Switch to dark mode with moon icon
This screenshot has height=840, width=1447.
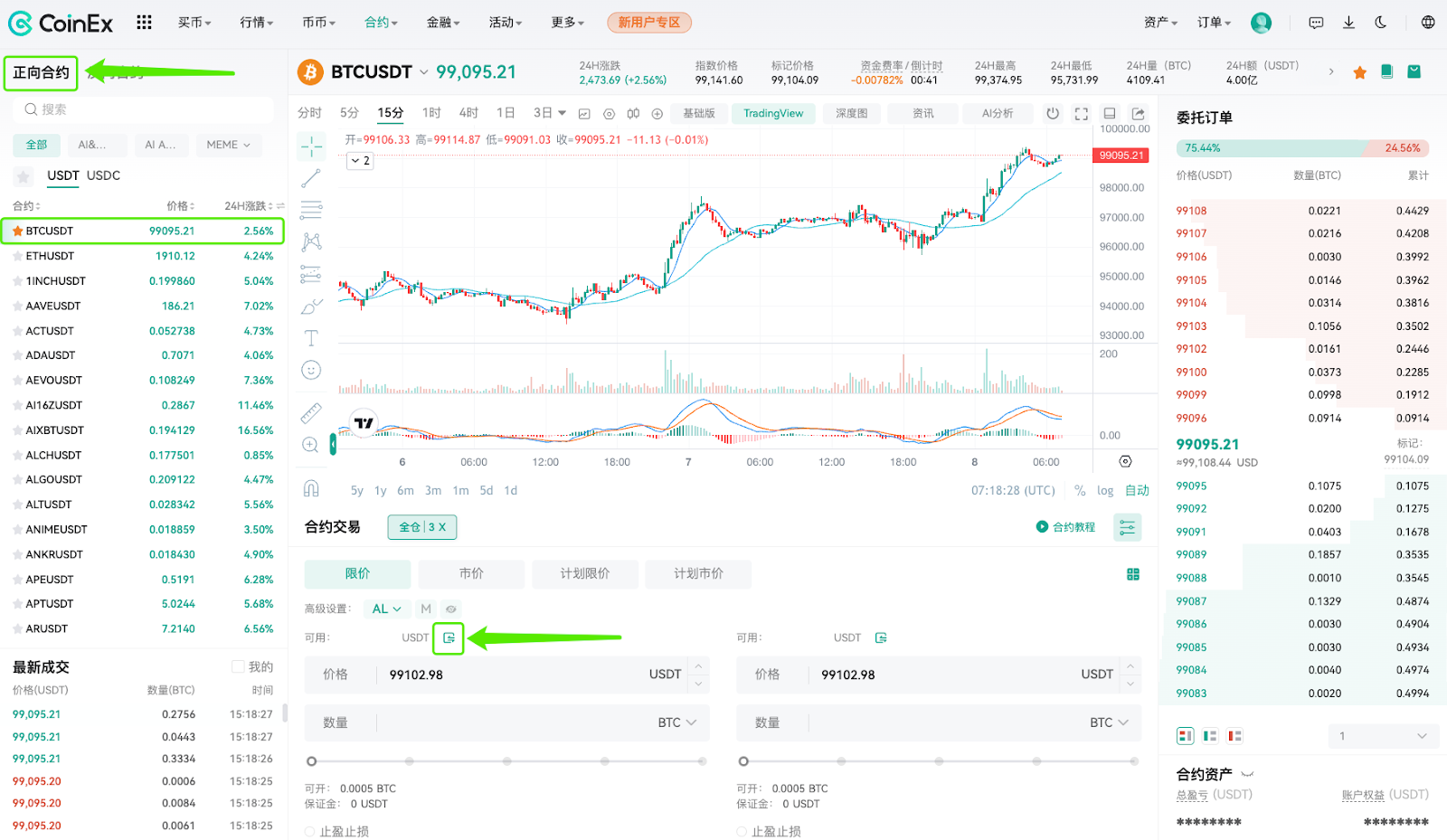(x=1381, y=23)
